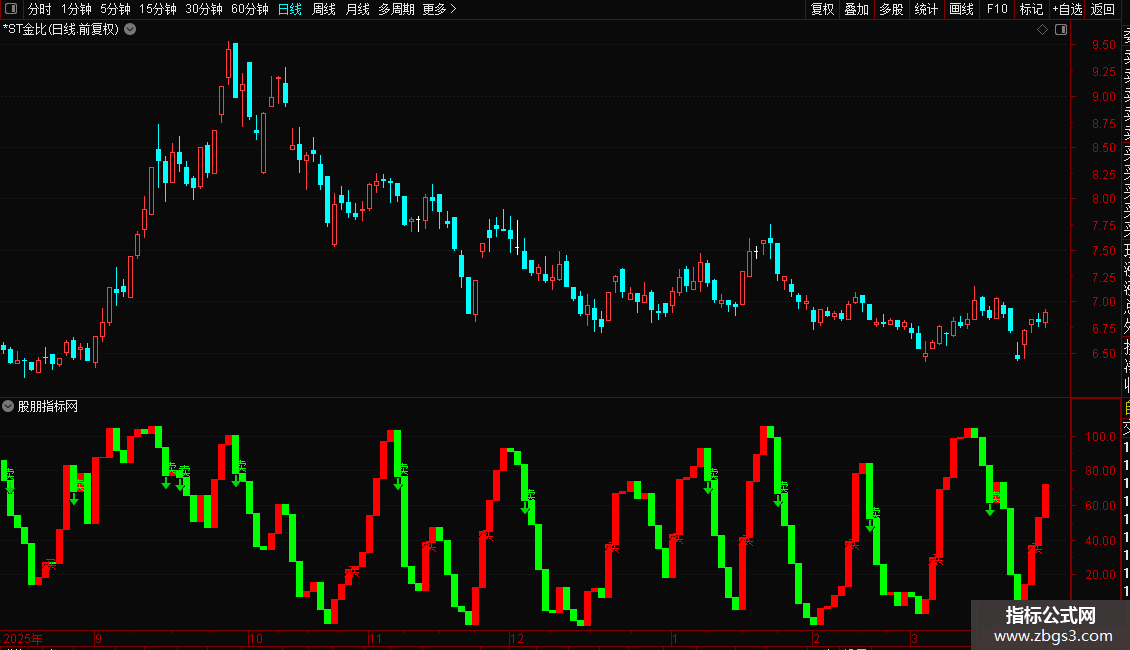Expand dropdown beside 股朋指标网 indicator title
This screenshot has width=1130, height=650.
coord(8,406)
